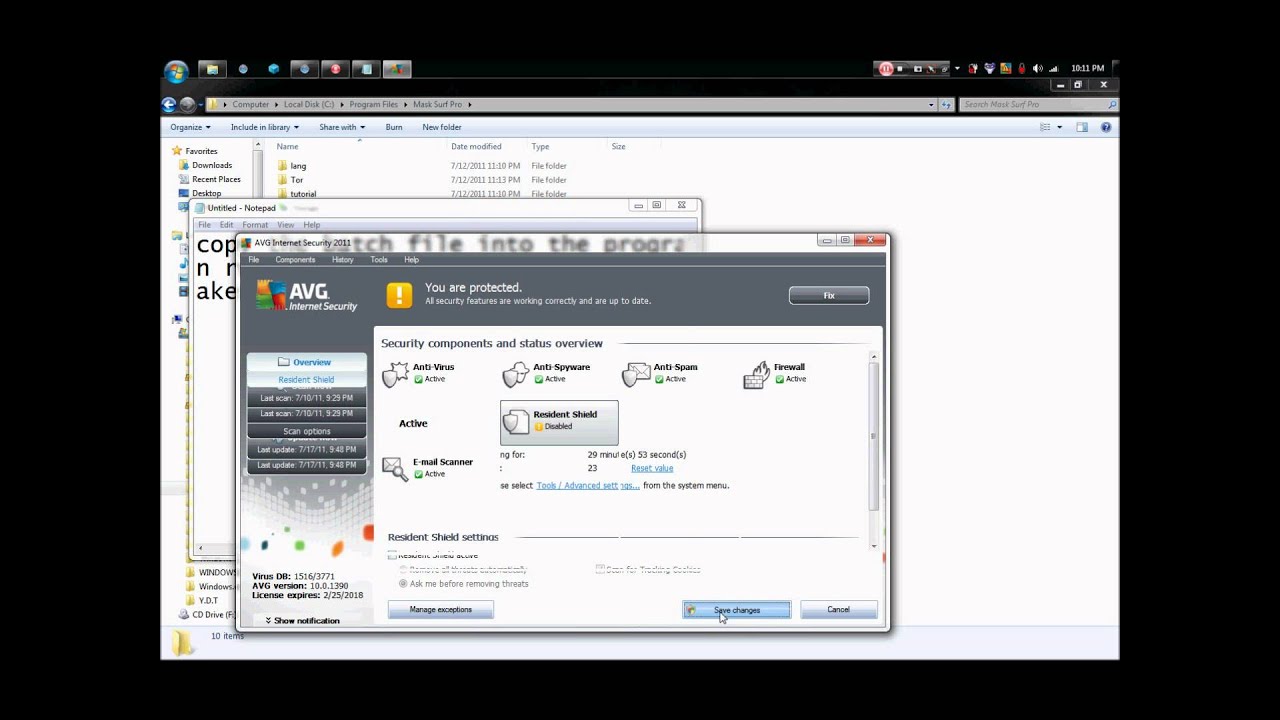Select the Resident Shield tile

(x=559, y=422)
